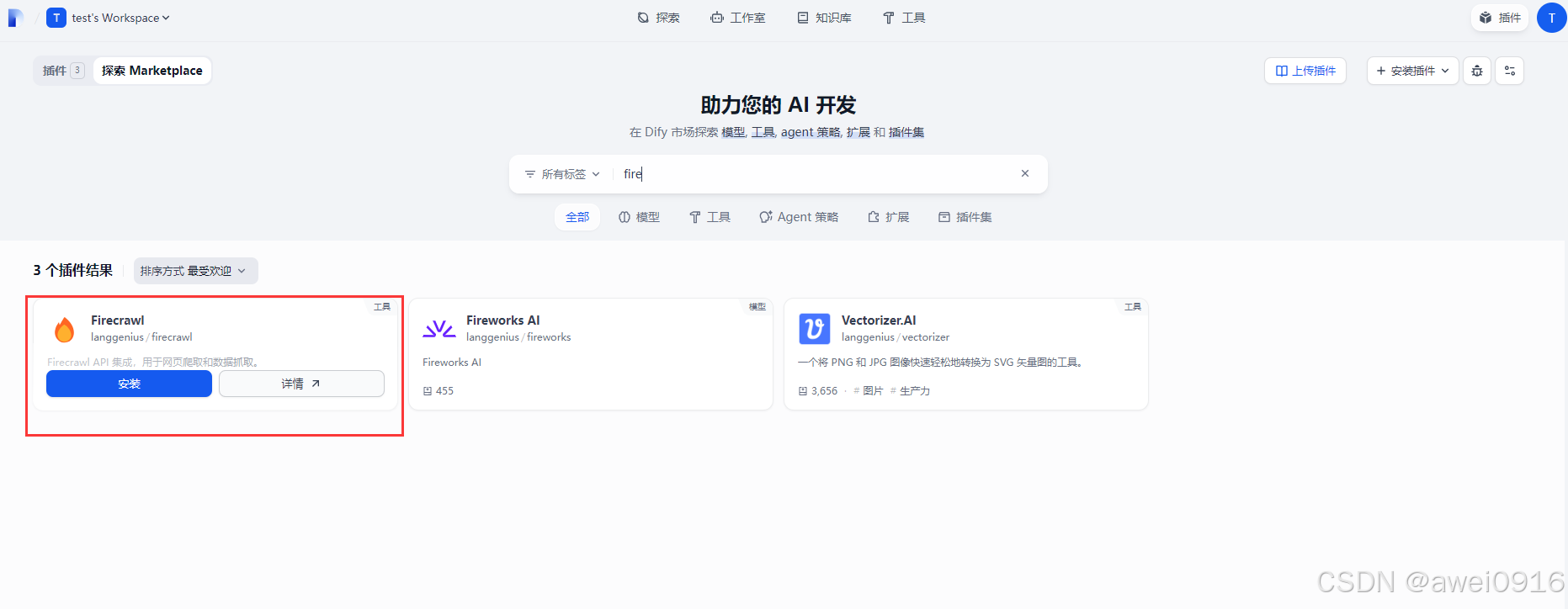
Task: Install Firecrawl with the 安装 button
Action: point(129,384)
